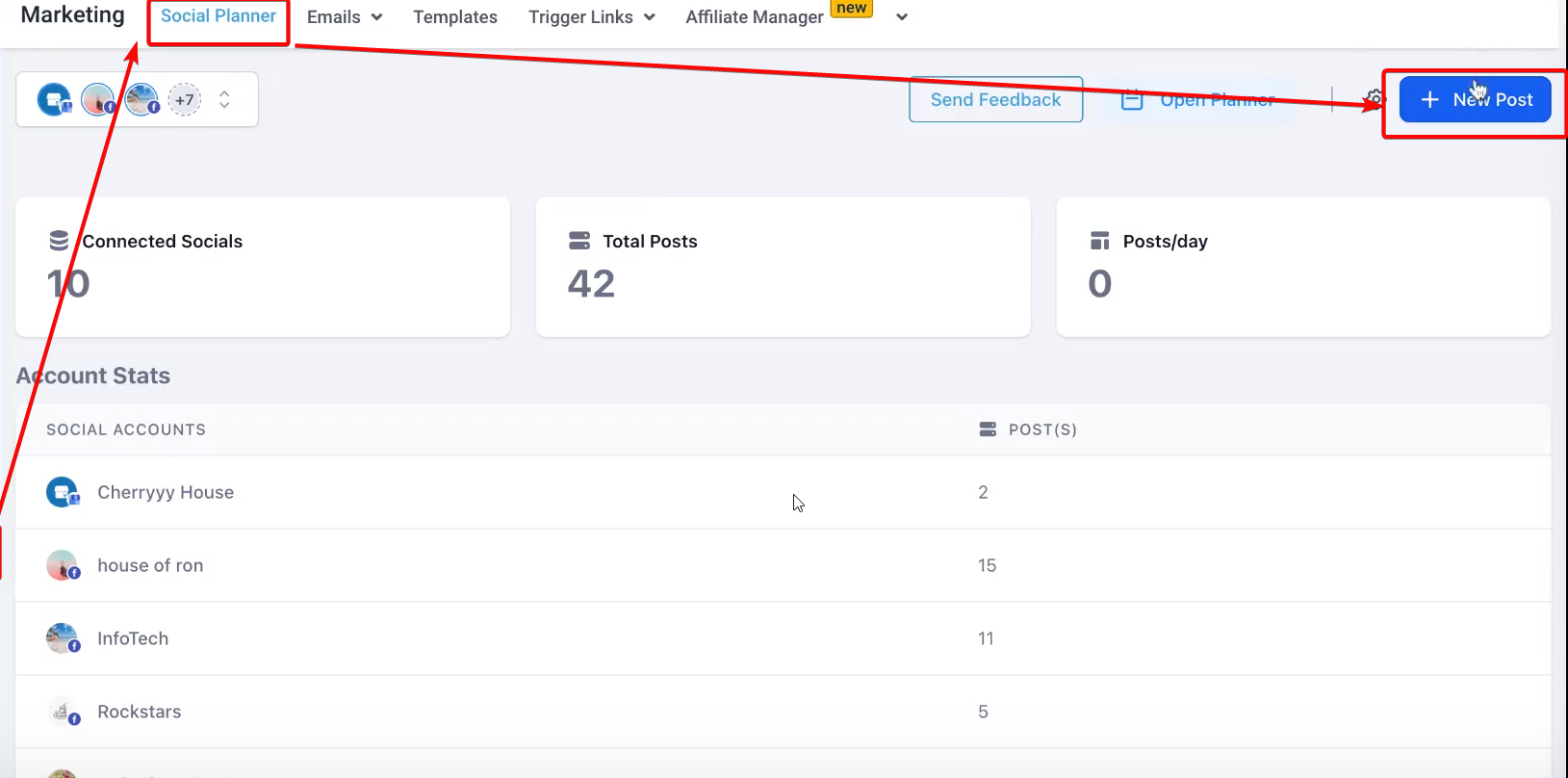Click the Total Posts card icon
The height and width of the screenshot is (778, 1568).
click(579, 241)
